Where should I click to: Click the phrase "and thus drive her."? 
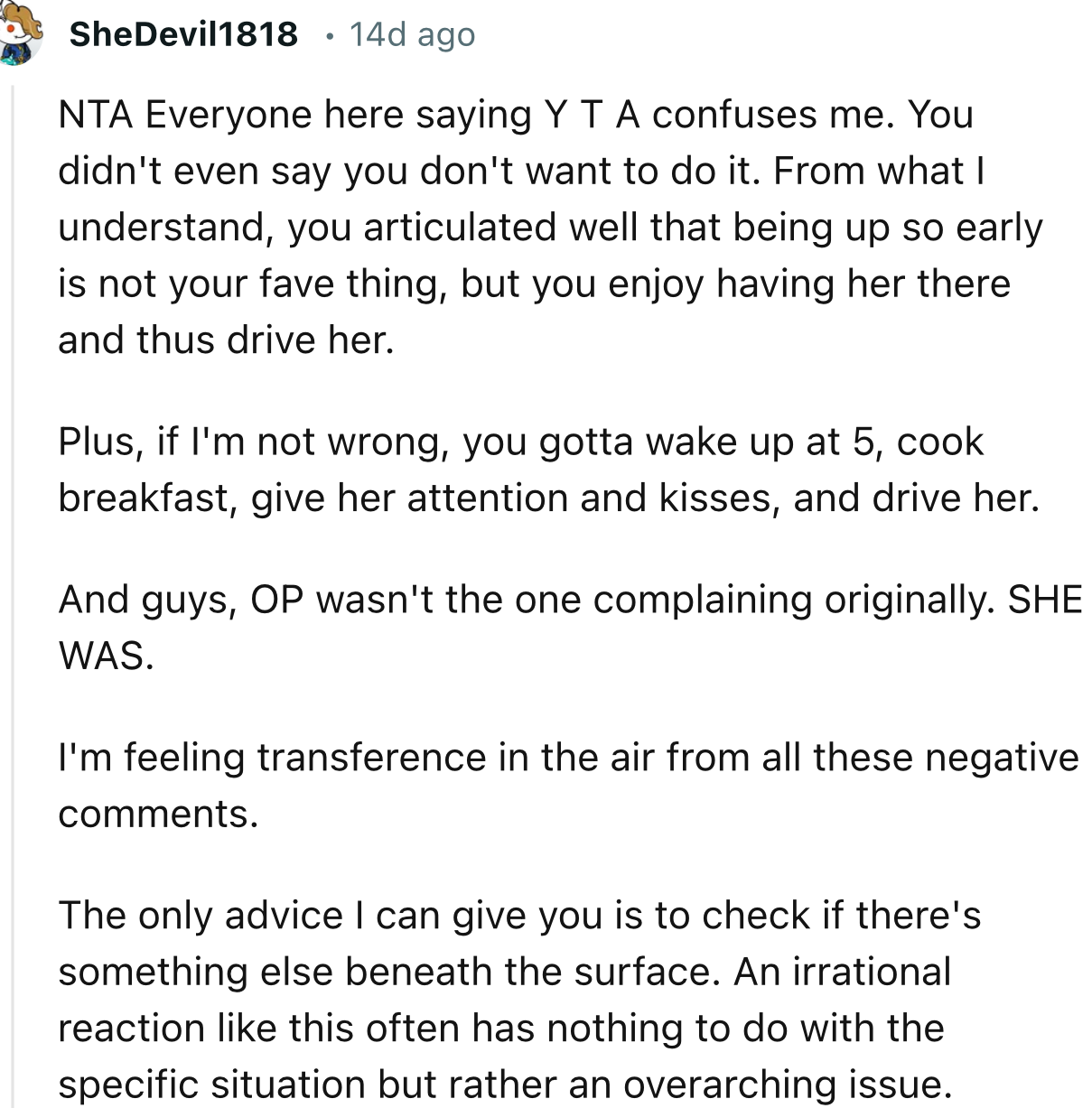click(x=226, y=340)
